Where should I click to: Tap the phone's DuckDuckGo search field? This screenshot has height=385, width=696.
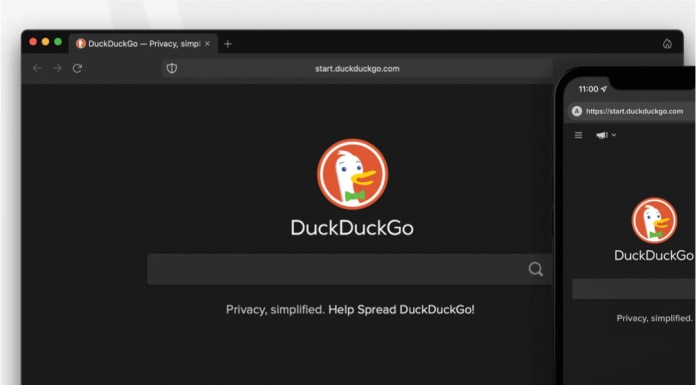click(x=634, y=289)
